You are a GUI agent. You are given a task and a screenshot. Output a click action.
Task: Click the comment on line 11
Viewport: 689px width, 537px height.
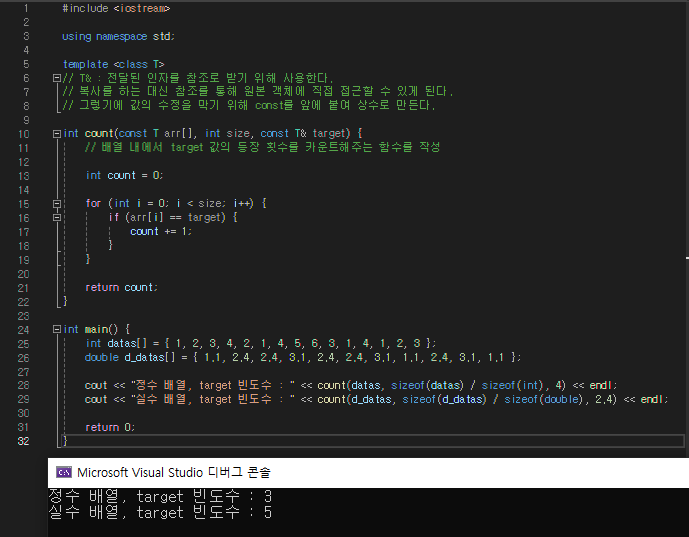pyautogui.click(x=262, y=147)
